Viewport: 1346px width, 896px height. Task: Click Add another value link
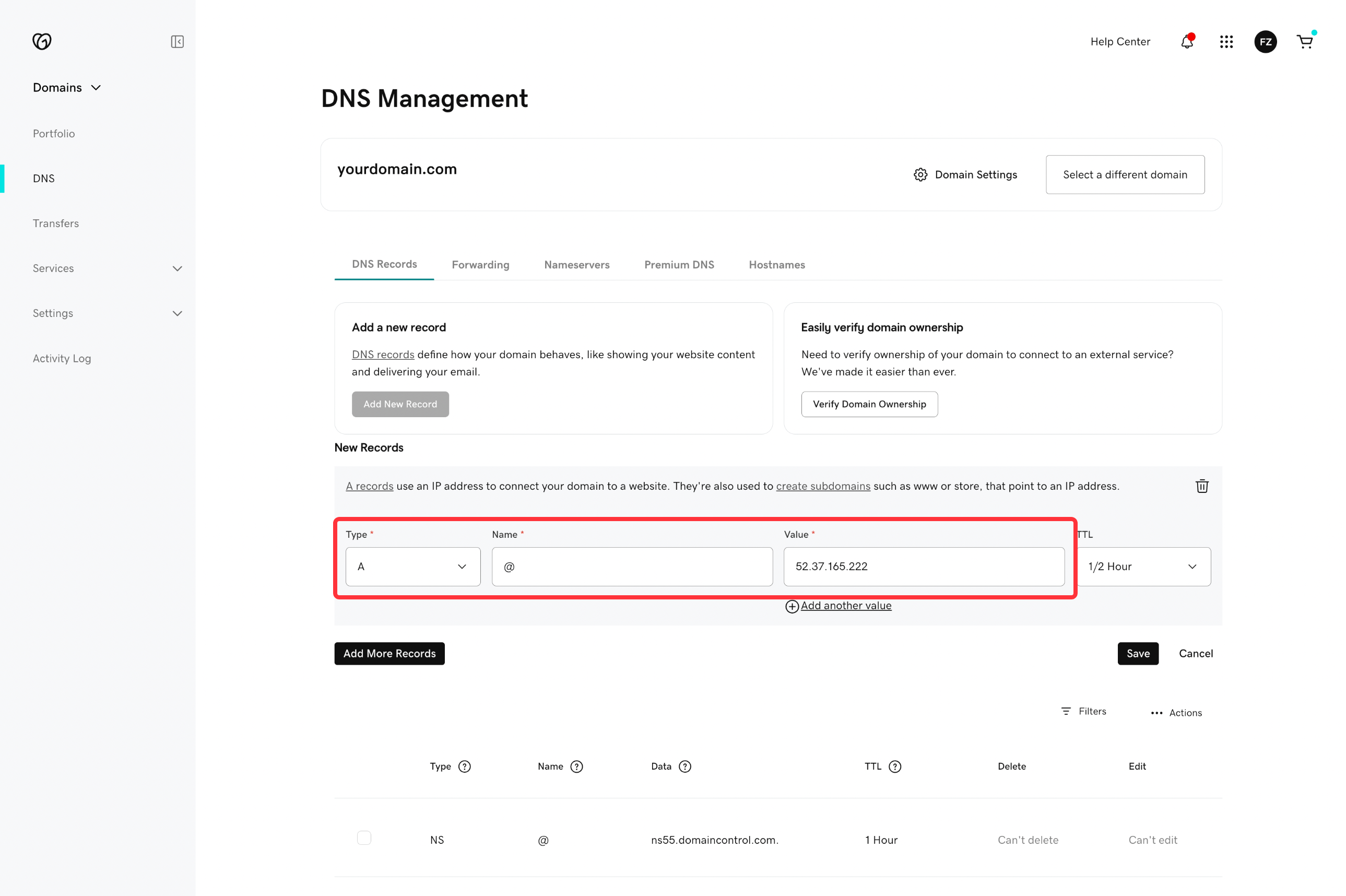coord(845,606)
